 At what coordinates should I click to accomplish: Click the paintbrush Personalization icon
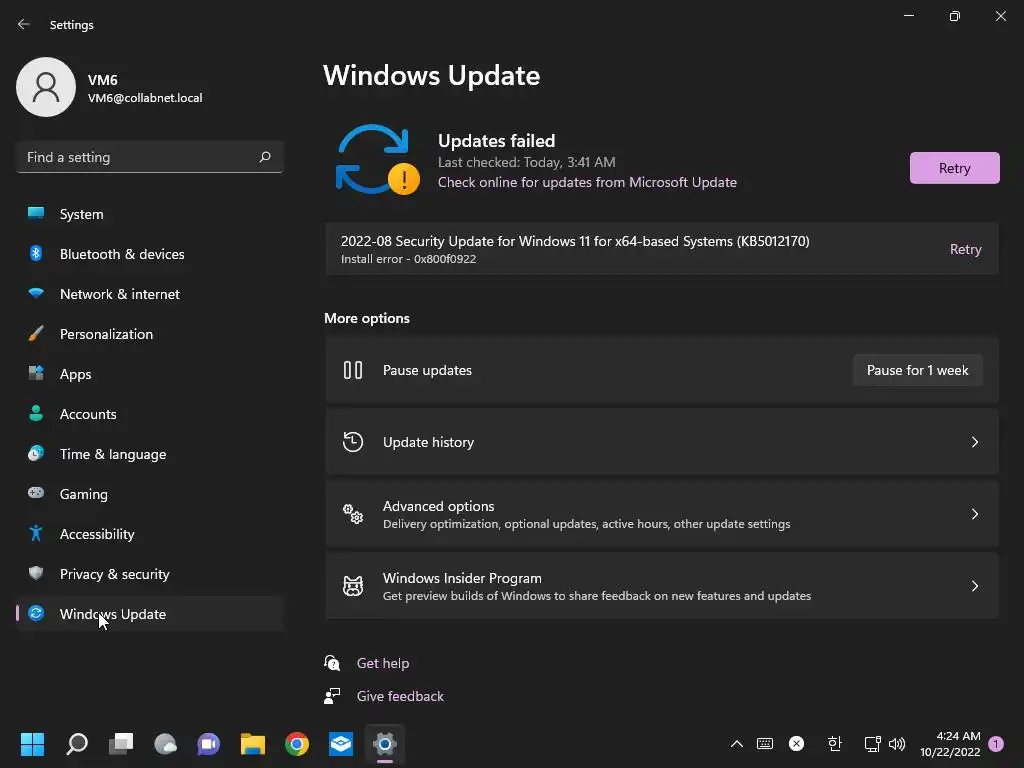(x=36, y=333)
